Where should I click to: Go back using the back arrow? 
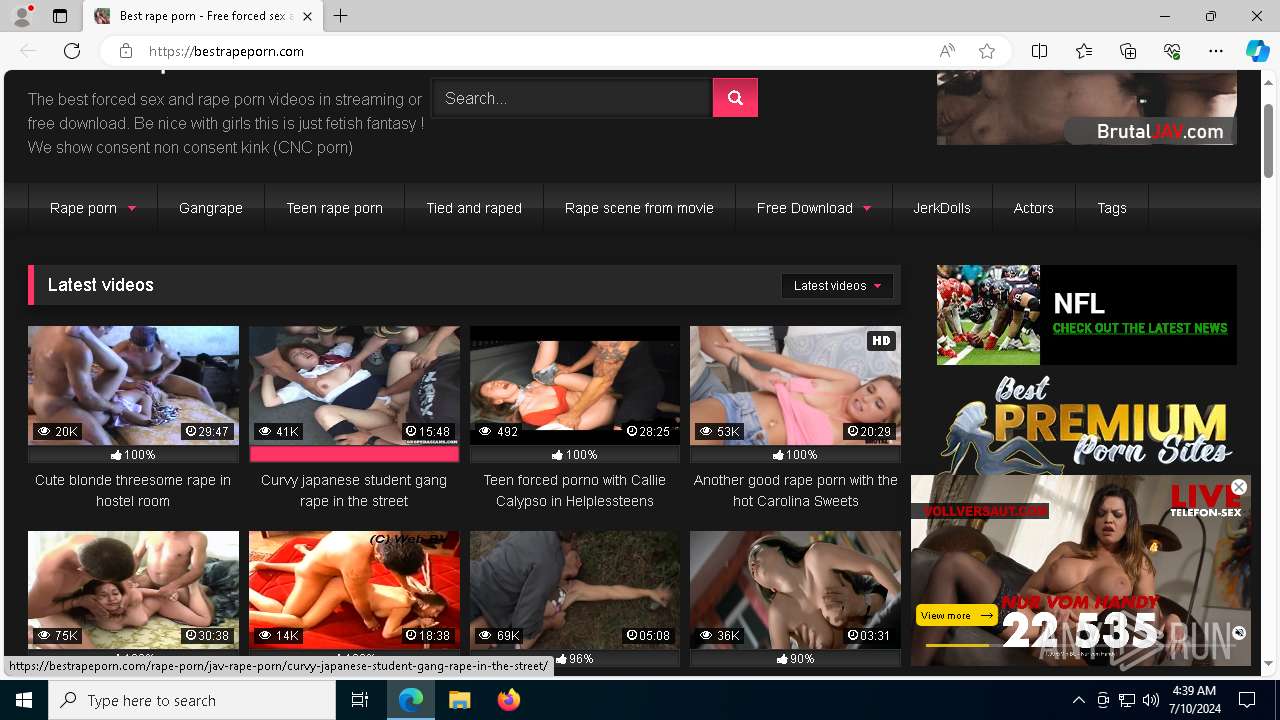click(x=28, y=51)
